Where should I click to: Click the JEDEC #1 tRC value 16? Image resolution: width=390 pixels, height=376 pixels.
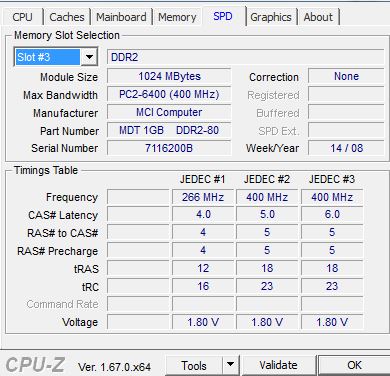(203, 286)
